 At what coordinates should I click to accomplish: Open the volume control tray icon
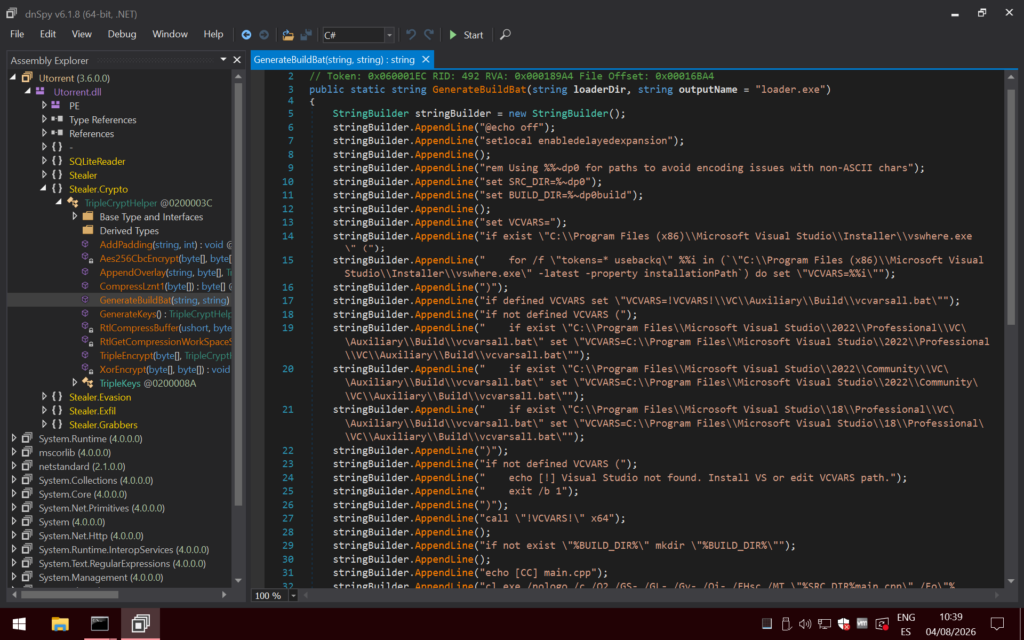(x=805, y=624)
